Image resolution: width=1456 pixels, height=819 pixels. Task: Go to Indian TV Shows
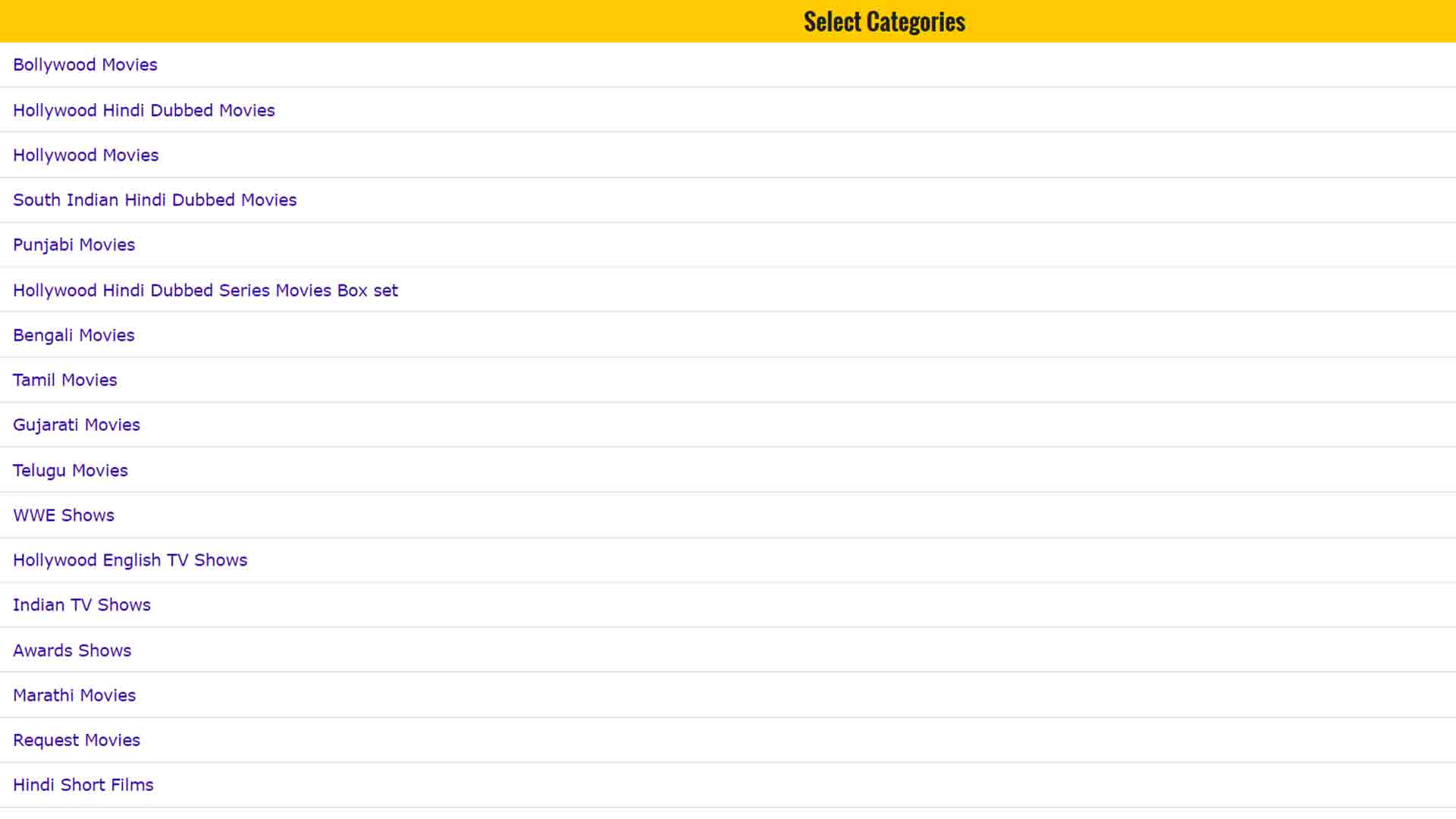tap(82, 605)
